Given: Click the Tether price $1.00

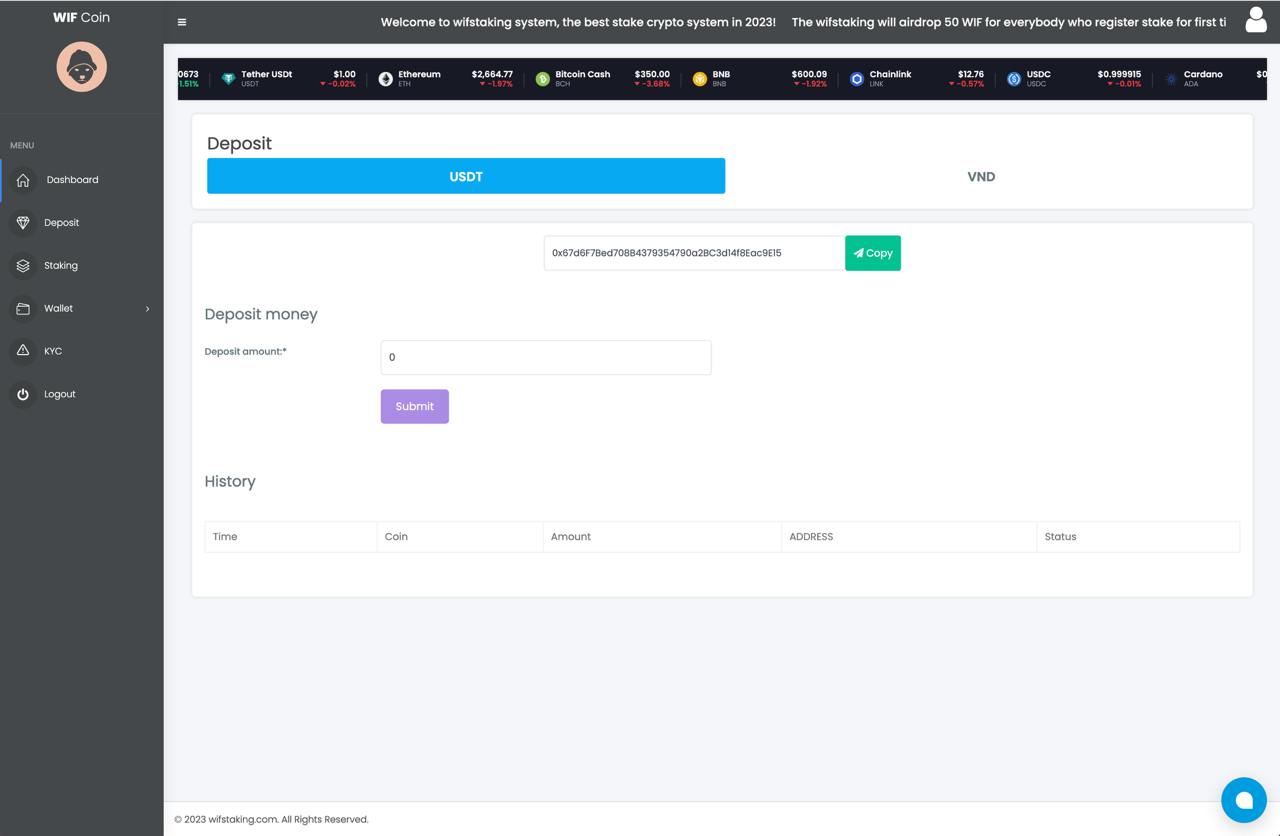Looking at the screenshot, I should click(344, 74).
